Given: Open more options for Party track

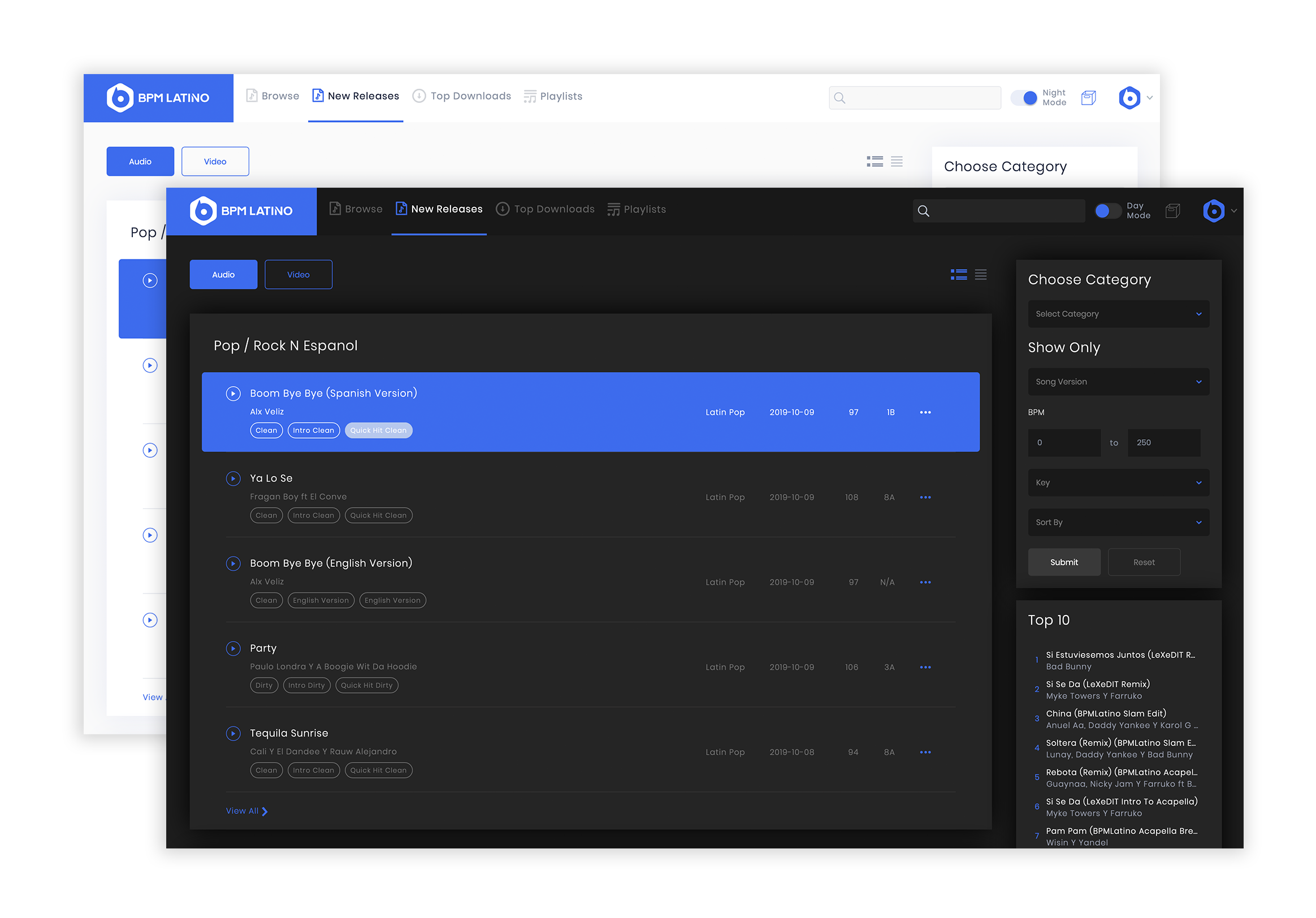Looking at the screenshot, I should (925, 667).
